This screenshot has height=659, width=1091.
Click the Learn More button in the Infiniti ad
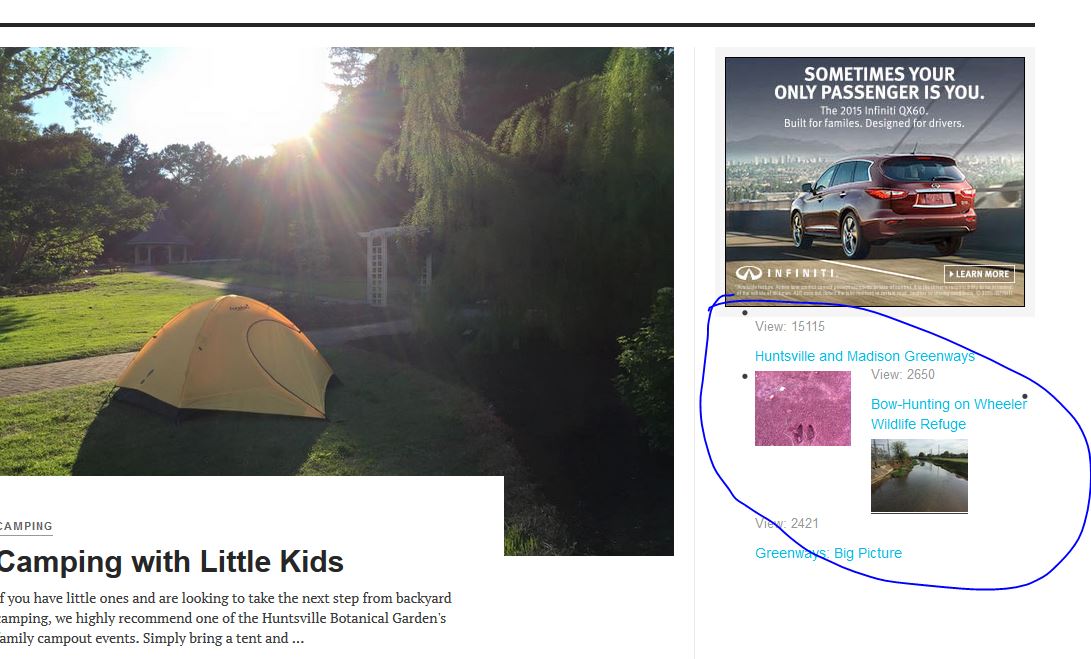[979, 274]
